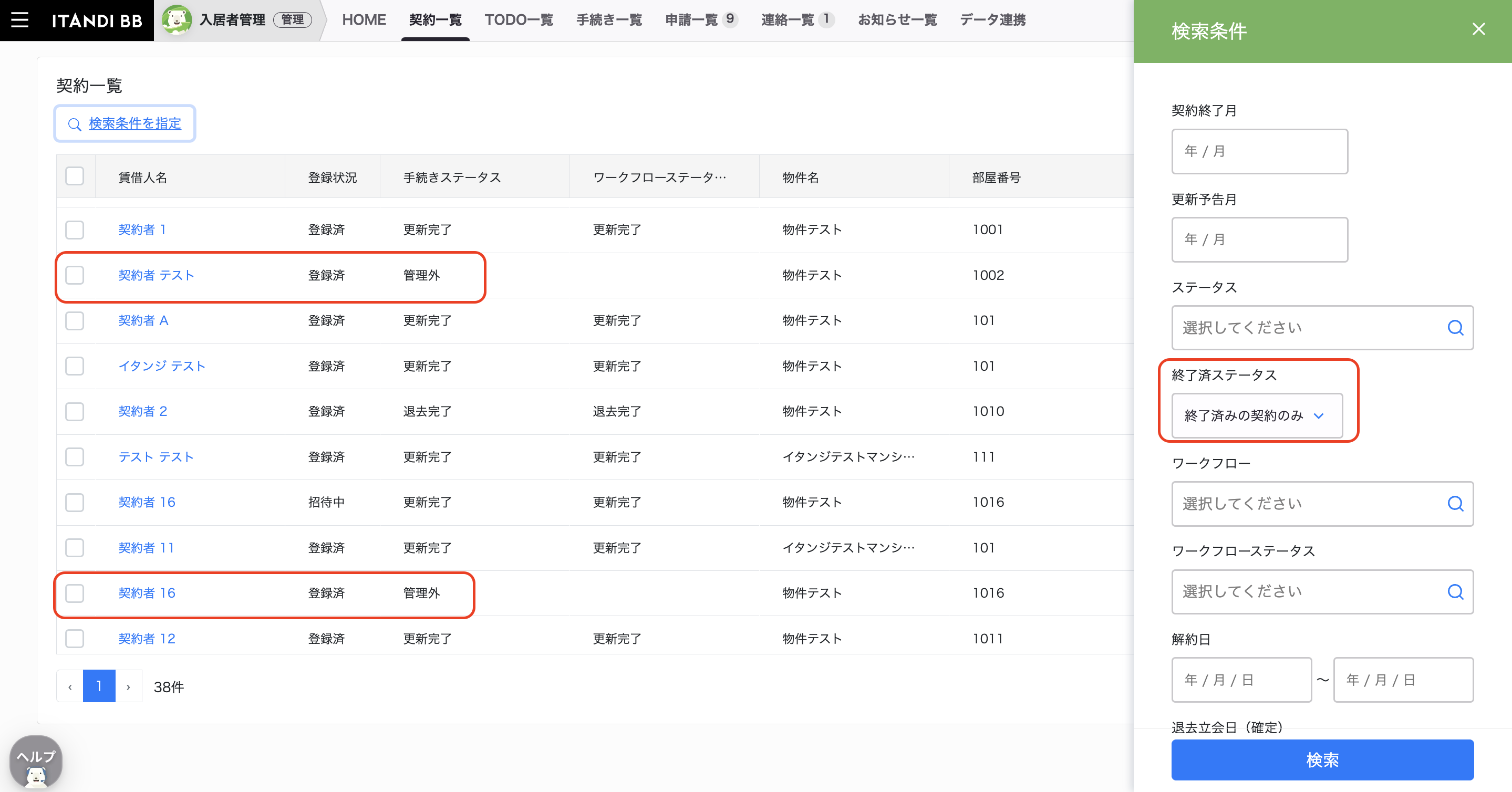Close the 検索条件 panel
The height and width of the screenshot is (792, 1512).
tap(1478, 29)
